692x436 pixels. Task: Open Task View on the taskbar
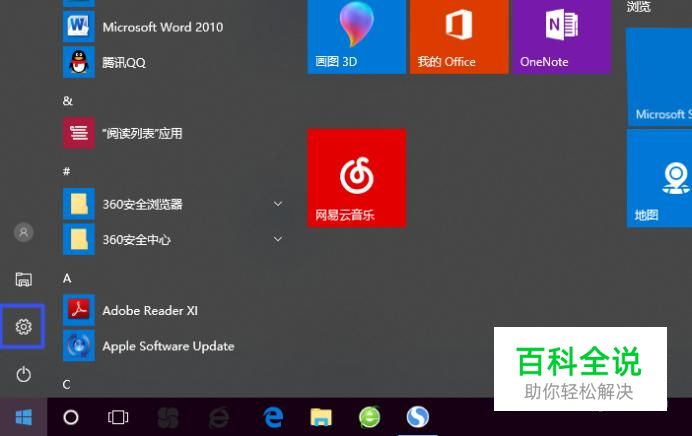pyautogui.click(x=118, y=417)
